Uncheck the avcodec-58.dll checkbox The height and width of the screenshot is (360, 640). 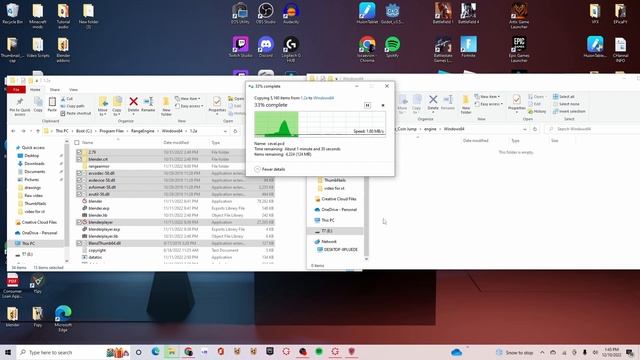tap(79, 173)
